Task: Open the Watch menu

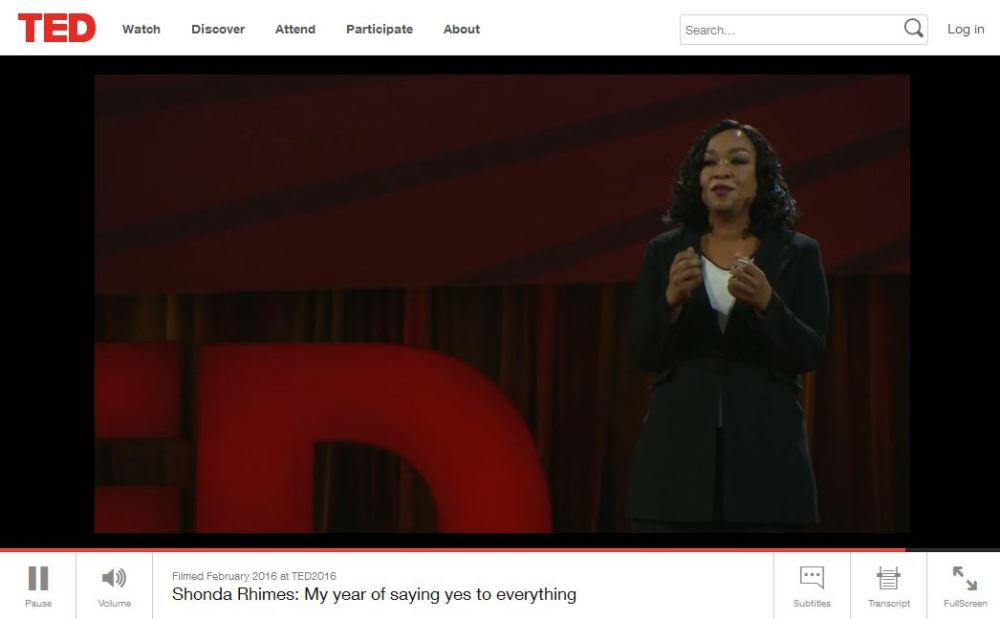Action: point(141,29)
